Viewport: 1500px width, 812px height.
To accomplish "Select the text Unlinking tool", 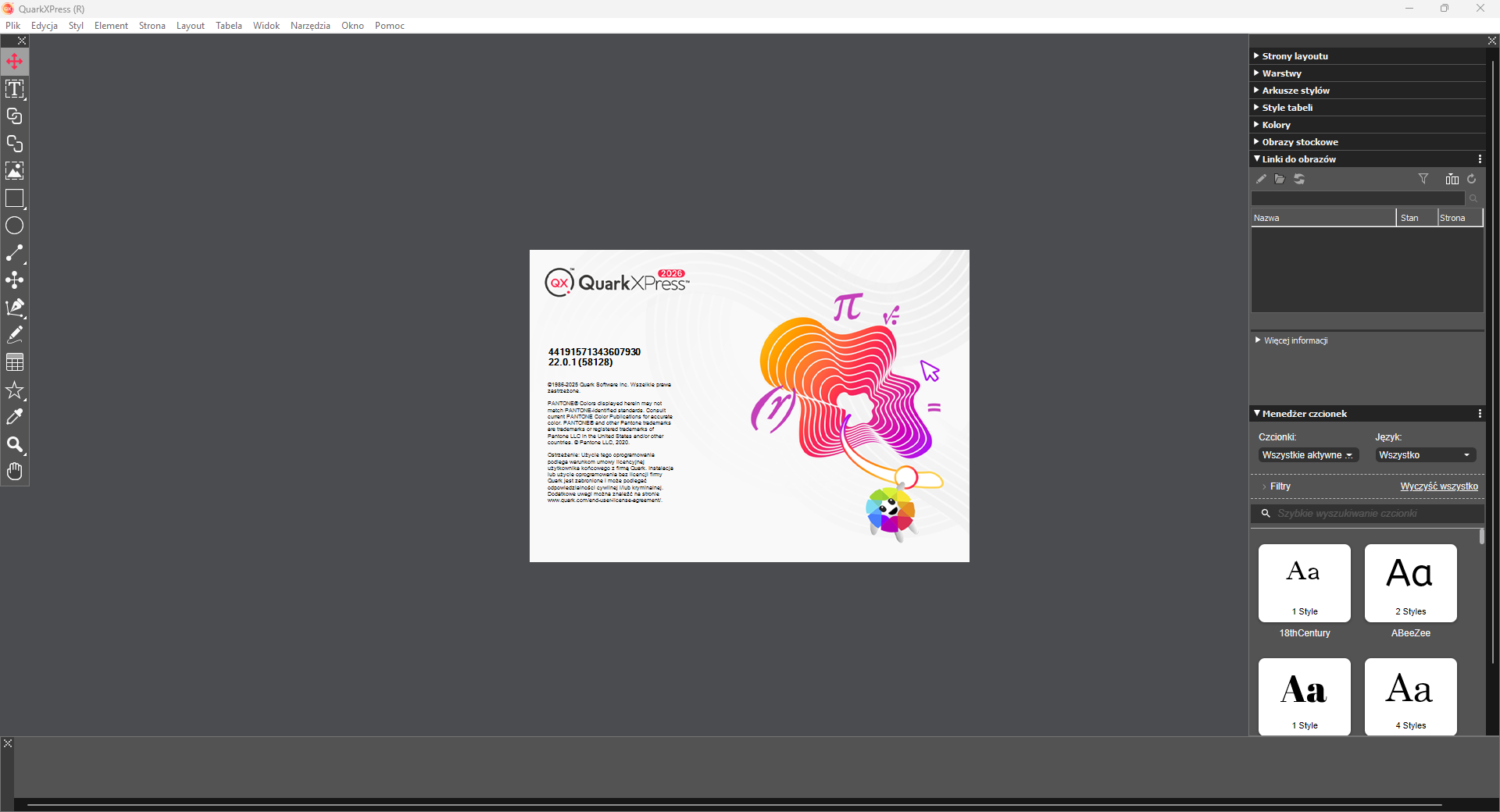I will 15,144.
